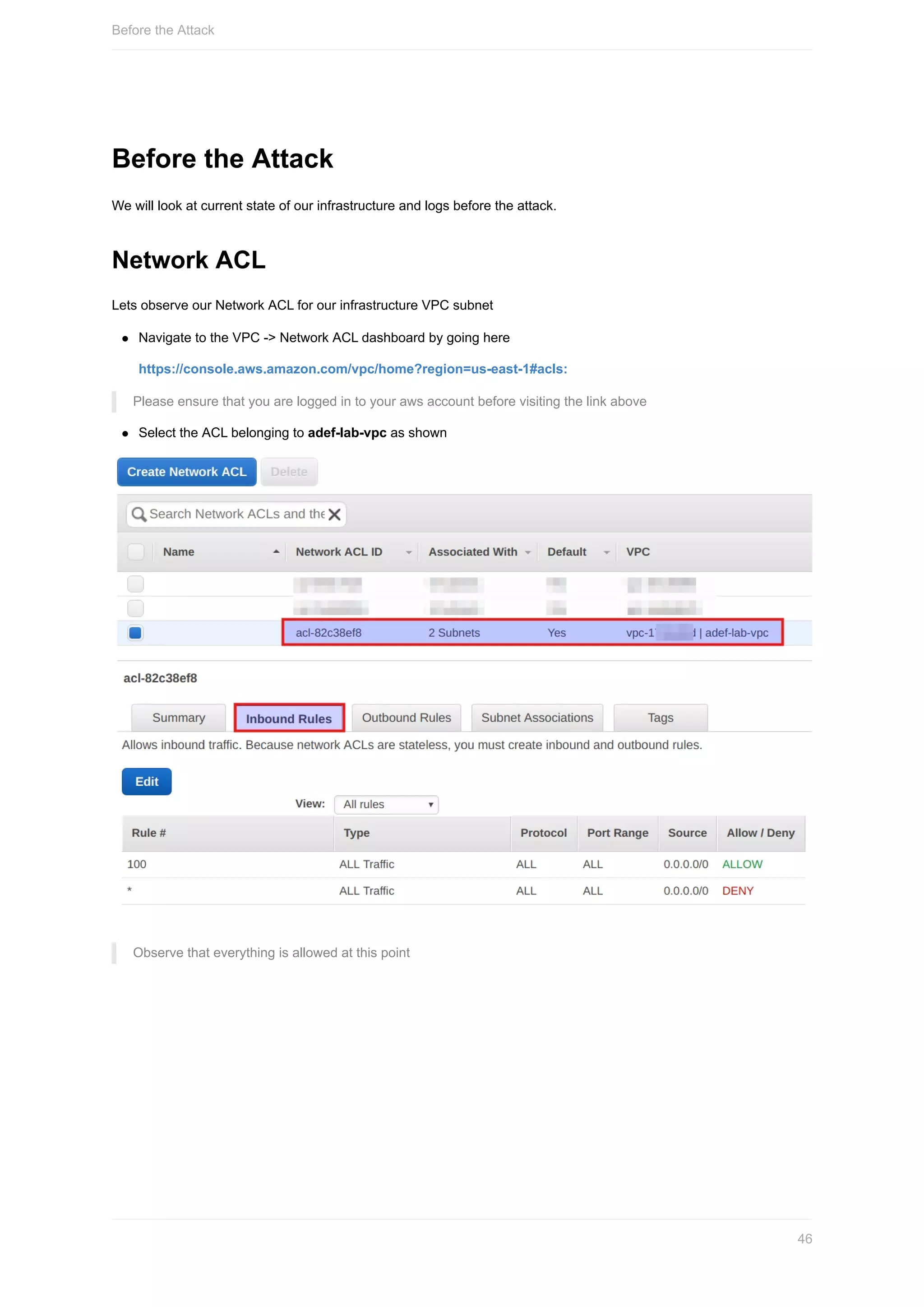Open the Associated With column dropdown arrow
Viewport: 924px width, 1307px height.
pos(528,553)
